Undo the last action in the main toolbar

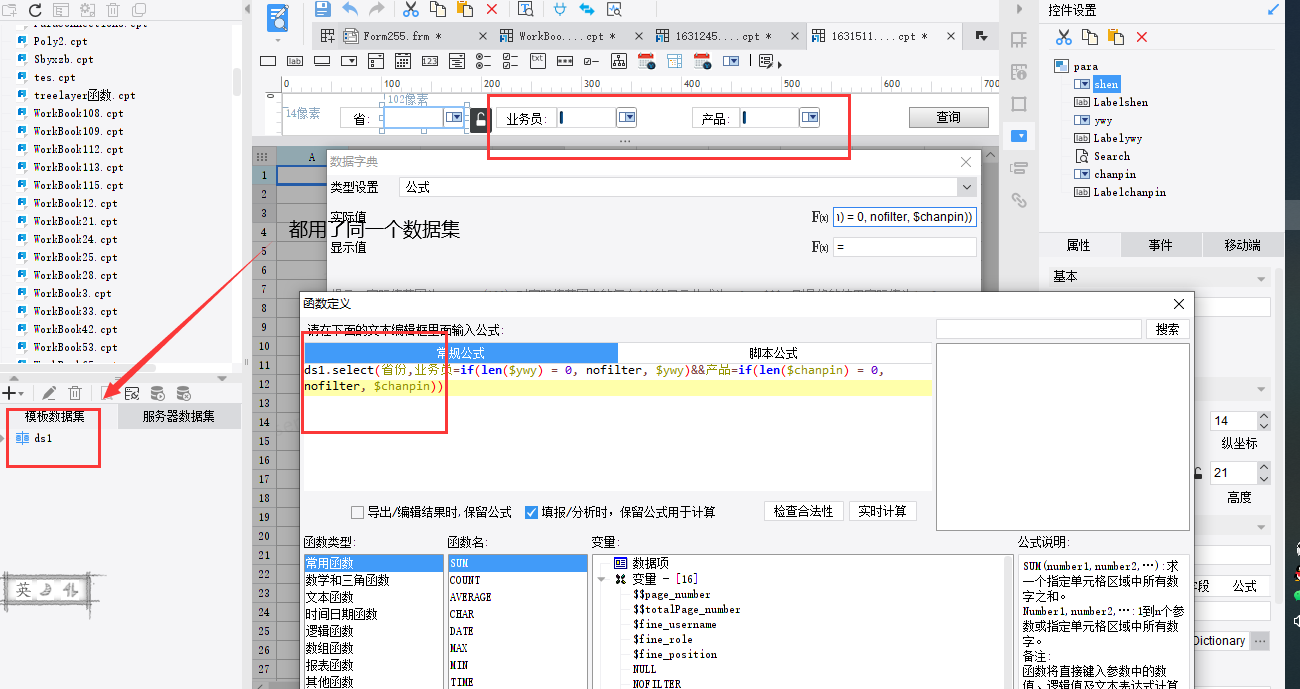[x=350, y=9]
